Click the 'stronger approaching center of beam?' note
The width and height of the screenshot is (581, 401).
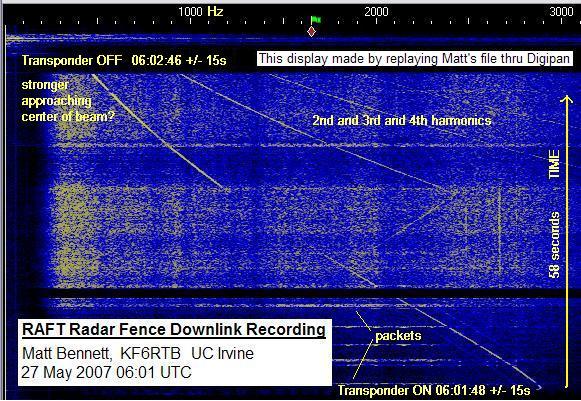point(68,101)
